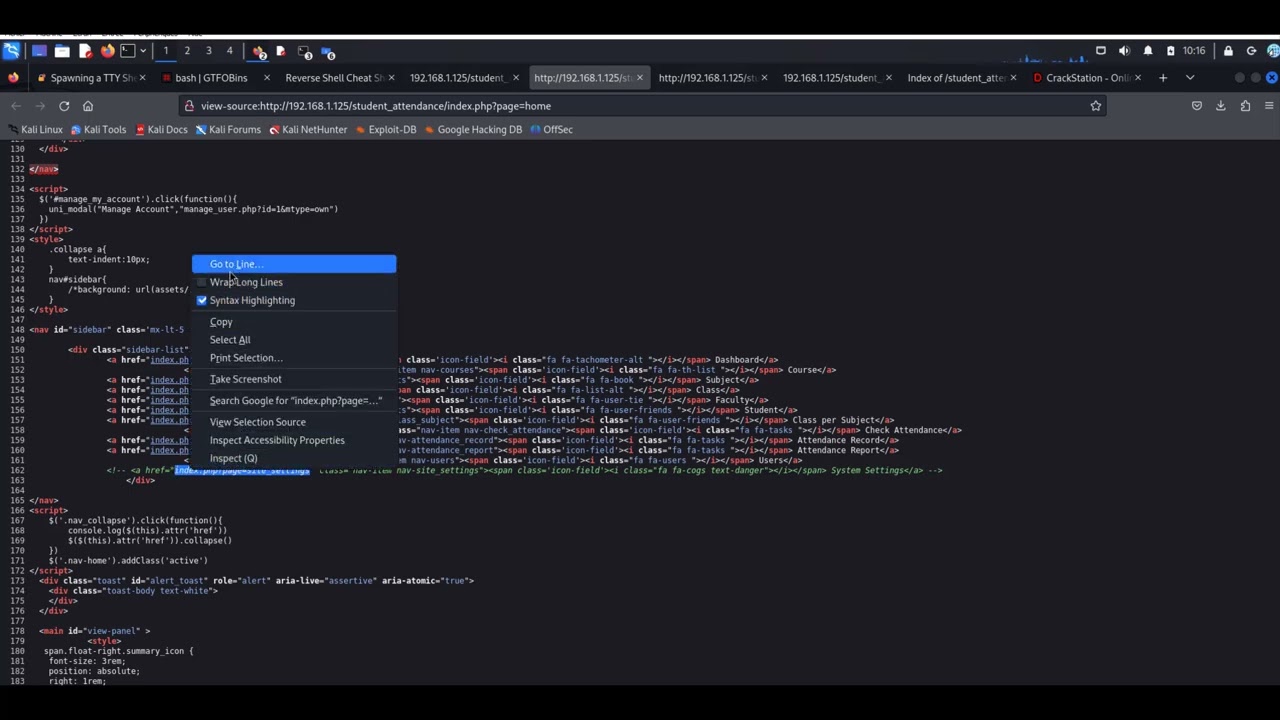Choose Print Selection in context menu

[x=294, y=358]
